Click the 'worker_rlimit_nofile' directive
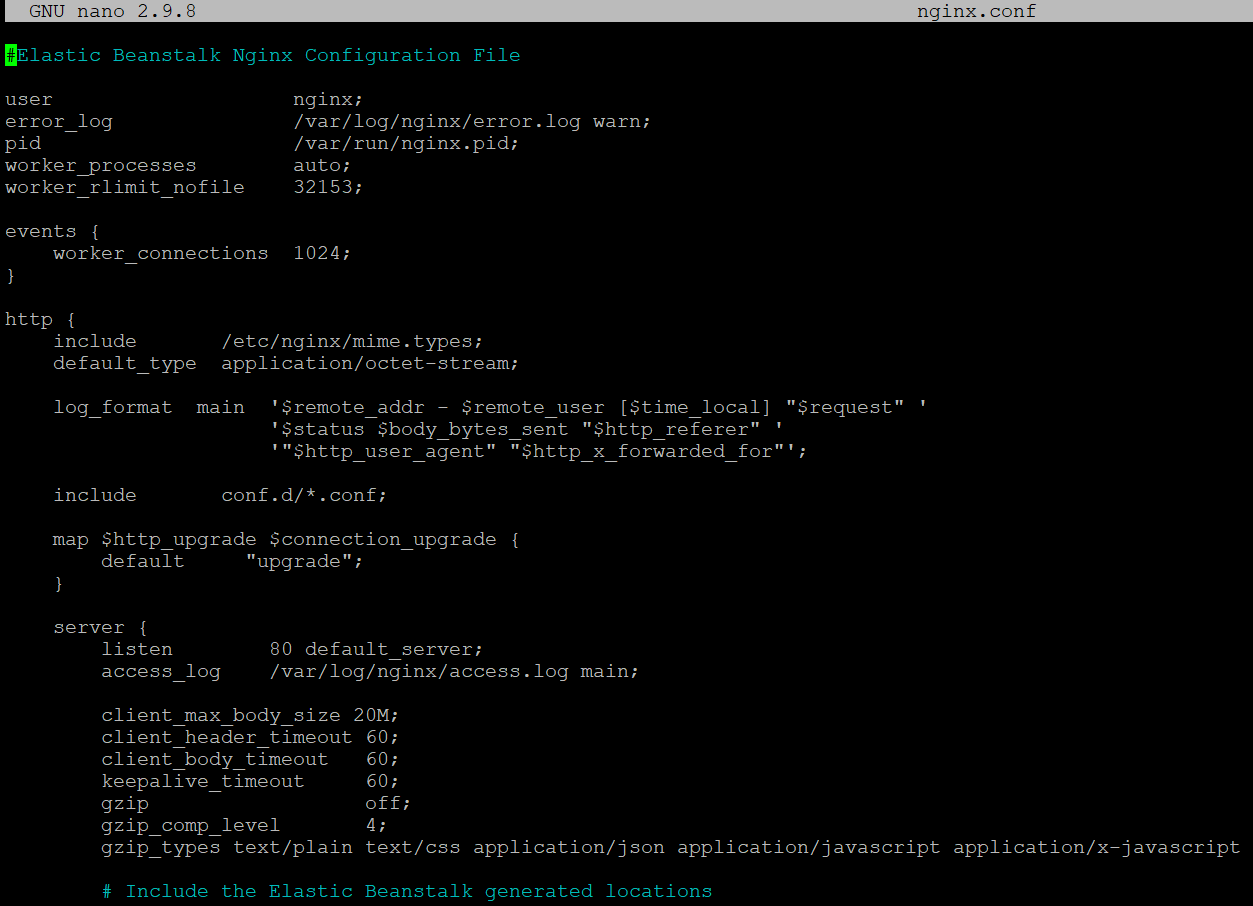This screenshot has width=1253, height=906. click(x=125, y=187)
